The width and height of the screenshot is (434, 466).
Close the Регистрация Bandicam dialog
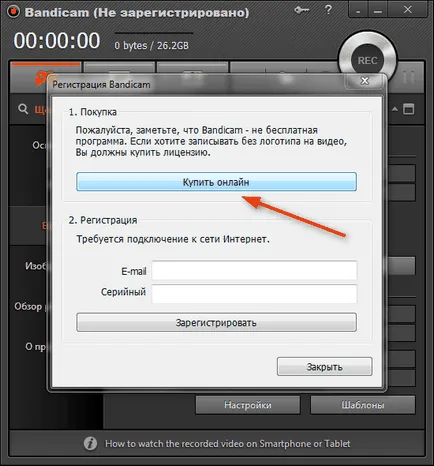(365, 81)
